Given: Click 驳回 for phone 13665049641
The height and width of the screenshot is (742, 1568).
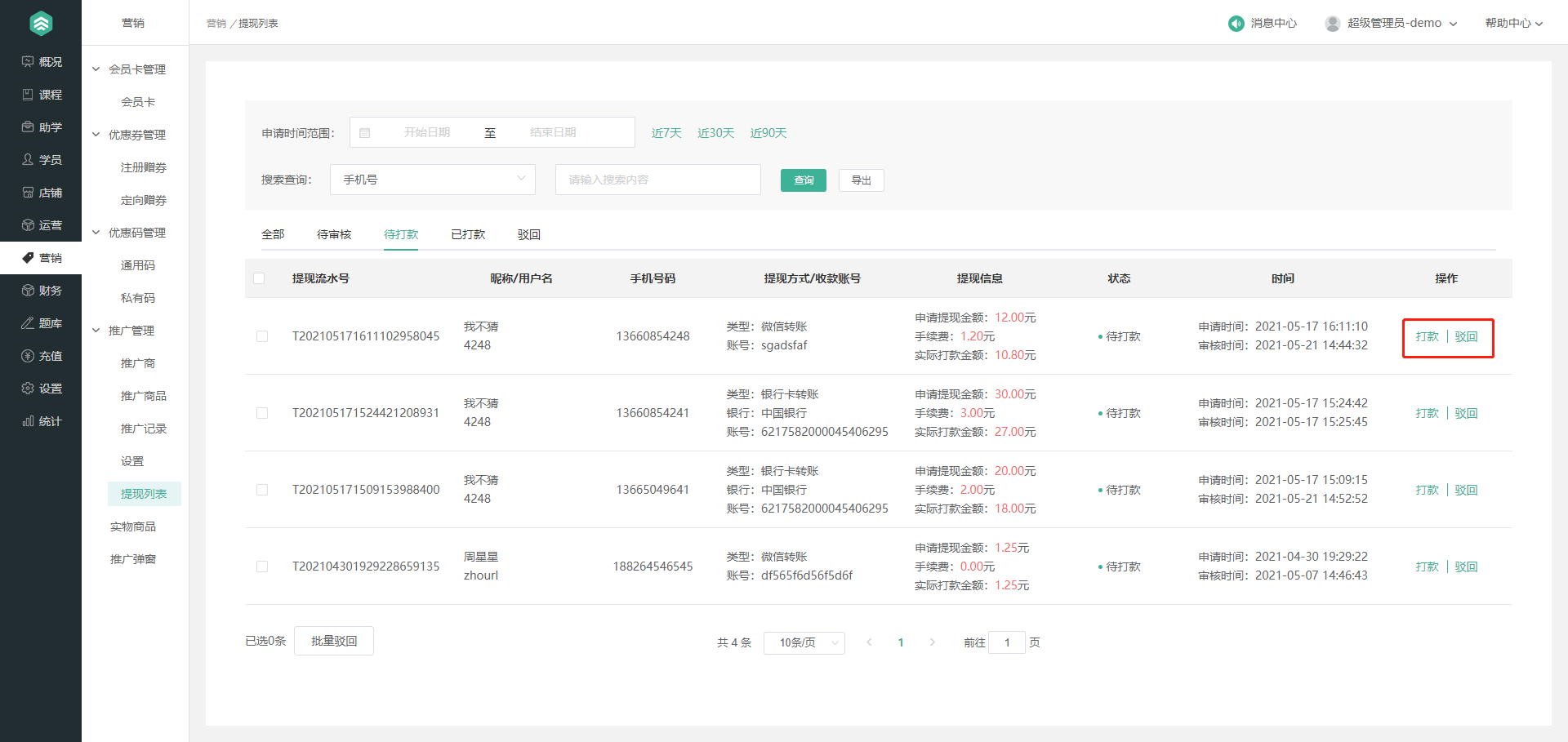Looking at the screenshot, I should (x=1467, y=490).
